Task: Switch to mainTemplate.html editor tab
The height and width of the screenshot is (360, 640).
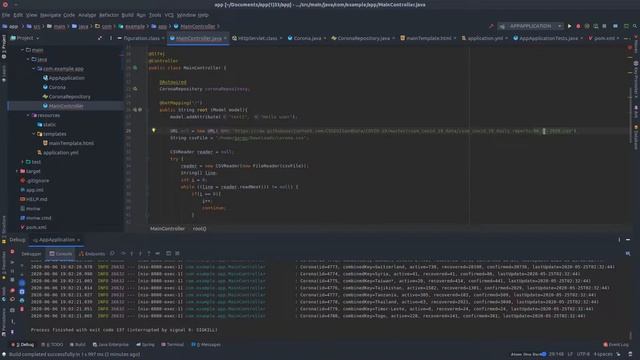Action: coord(428,38)
